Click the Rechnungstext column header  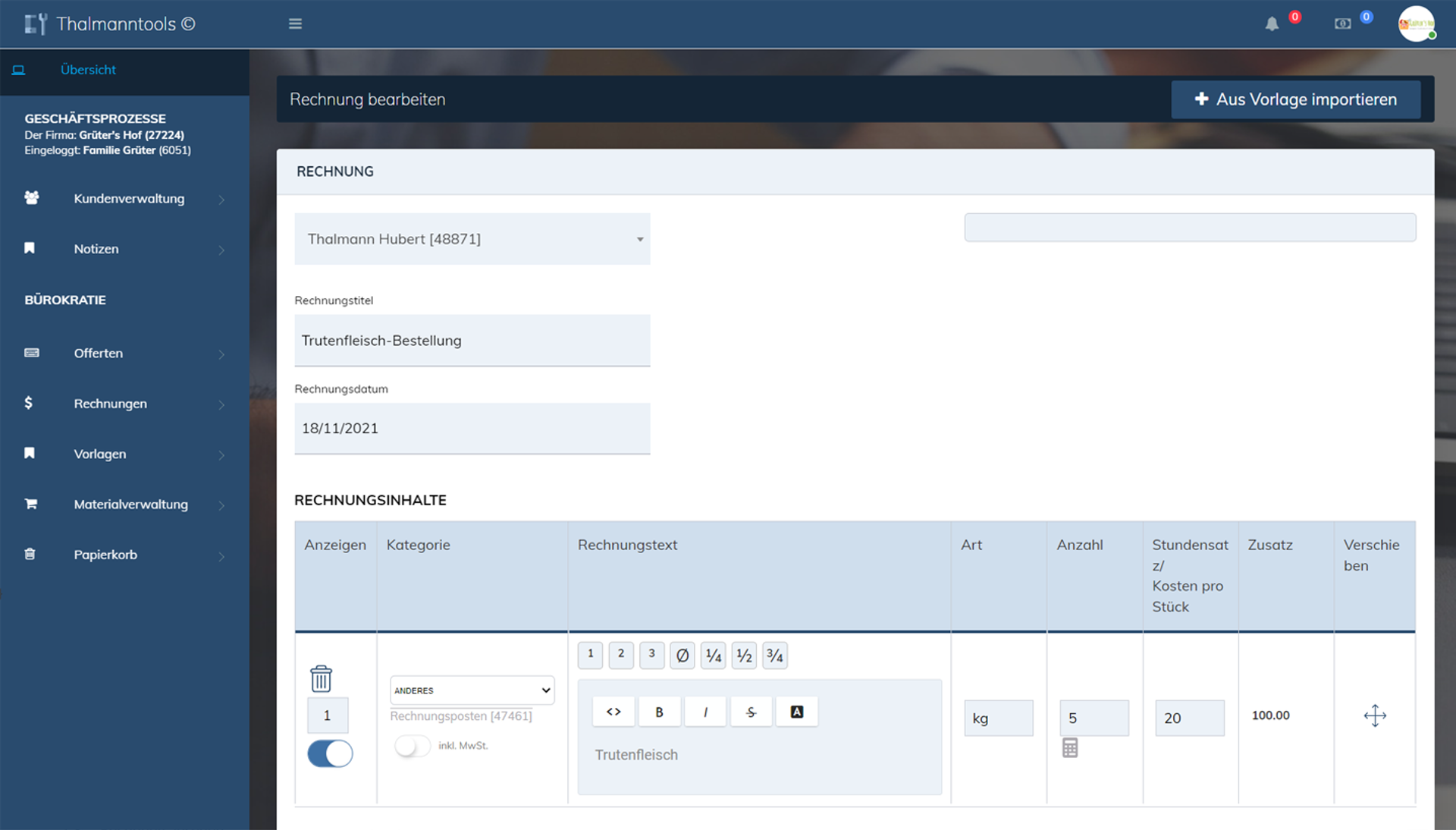[627, 545]
